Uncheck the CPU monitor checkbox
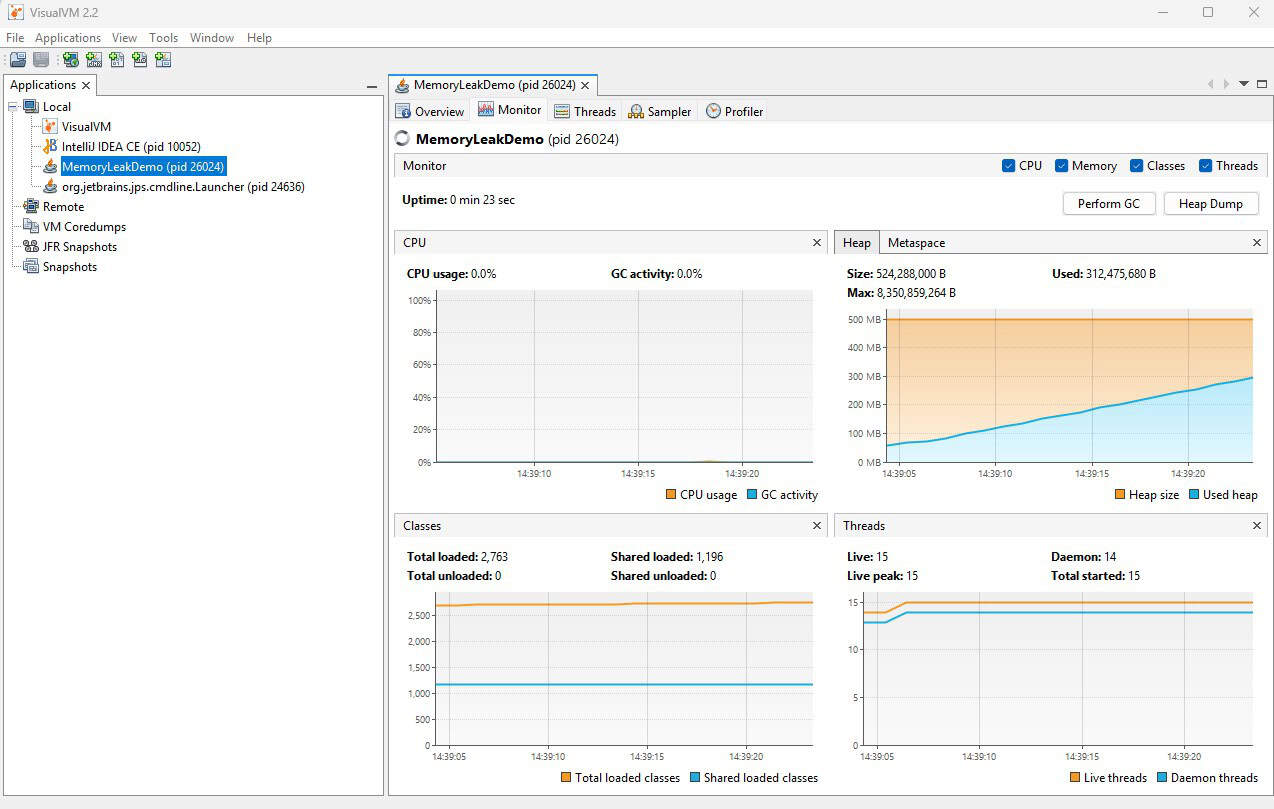This screenshot has height=809, width=1274. point(1008,166)
